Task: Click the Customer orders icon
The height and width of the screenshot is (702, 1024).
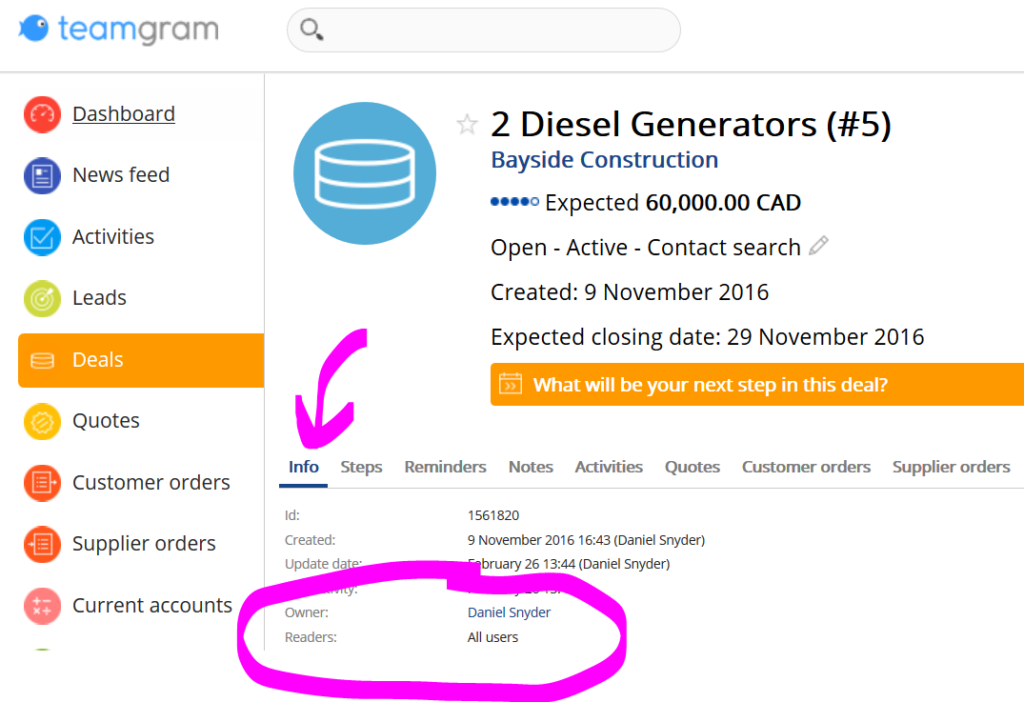Action: tap(42, 483)
